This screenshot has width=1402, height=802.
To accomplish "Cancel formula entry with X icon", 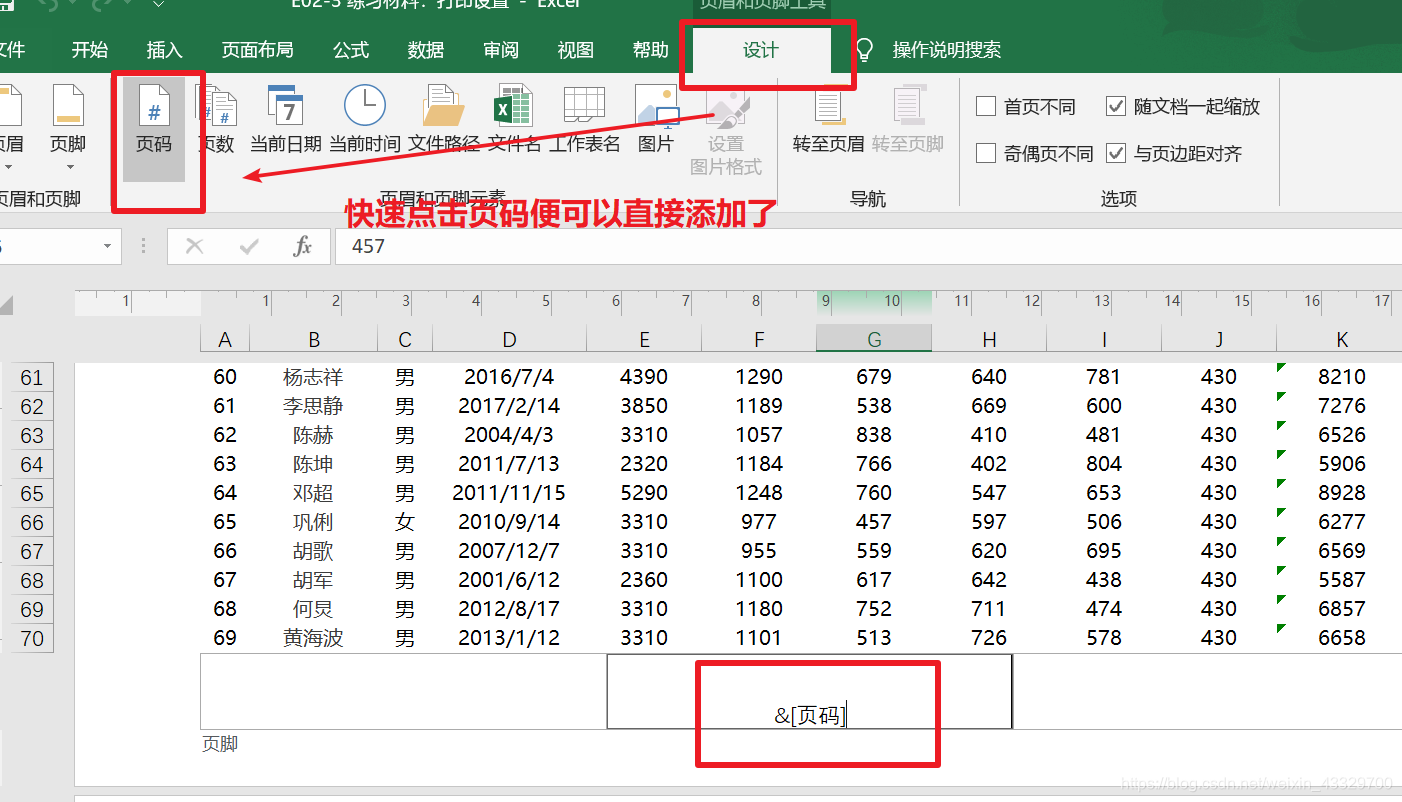I will [195, 246].
